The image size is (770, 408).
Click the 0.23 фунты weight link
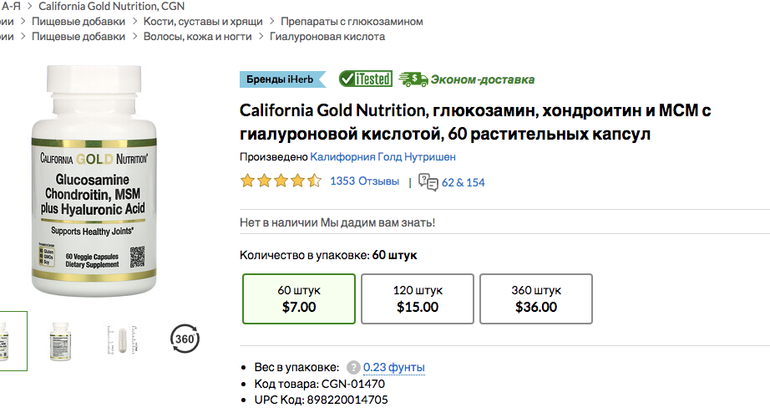tap(394, 367)
